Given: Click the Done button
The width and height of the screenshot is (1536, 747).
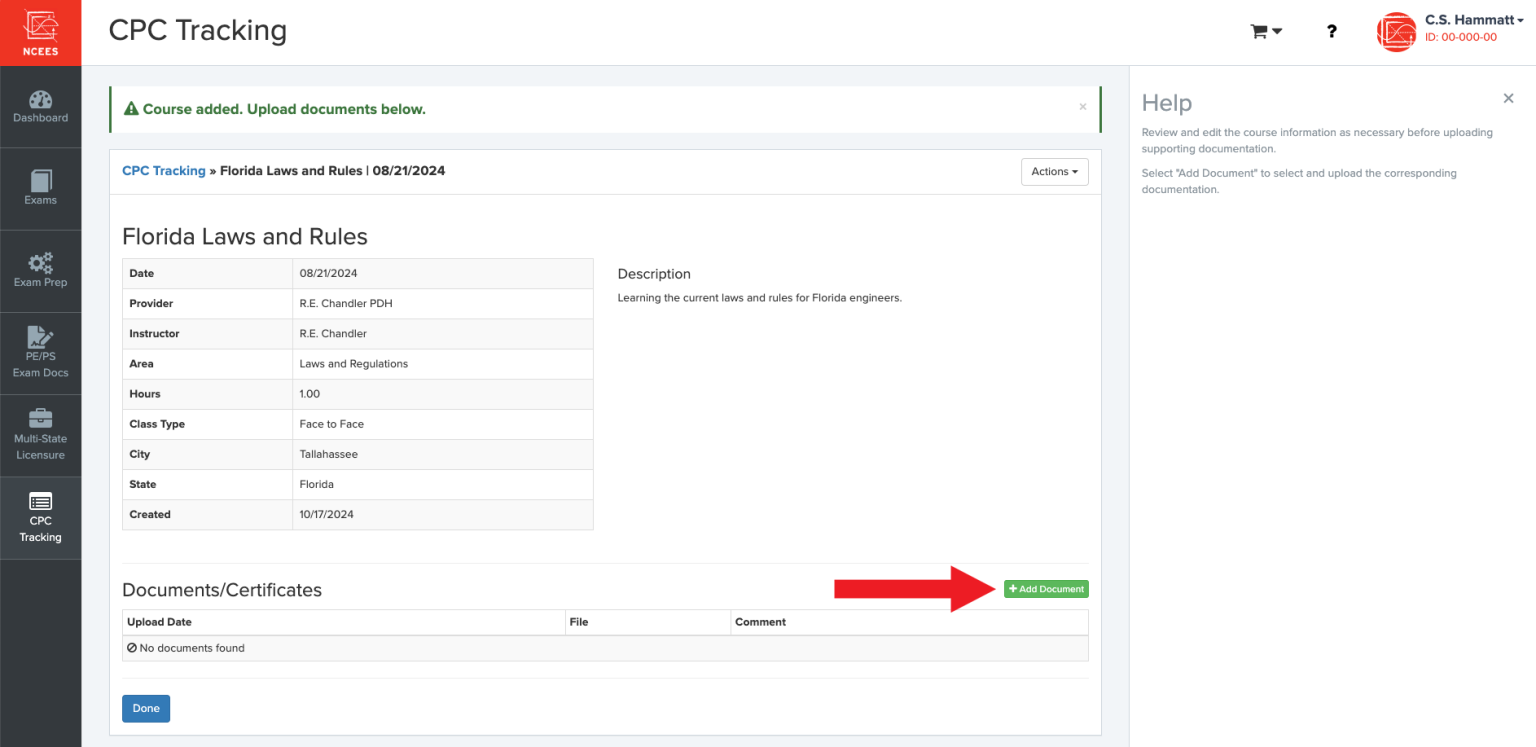Looking at the screenshot, I should pyautogui.click(x=146, y=708).
